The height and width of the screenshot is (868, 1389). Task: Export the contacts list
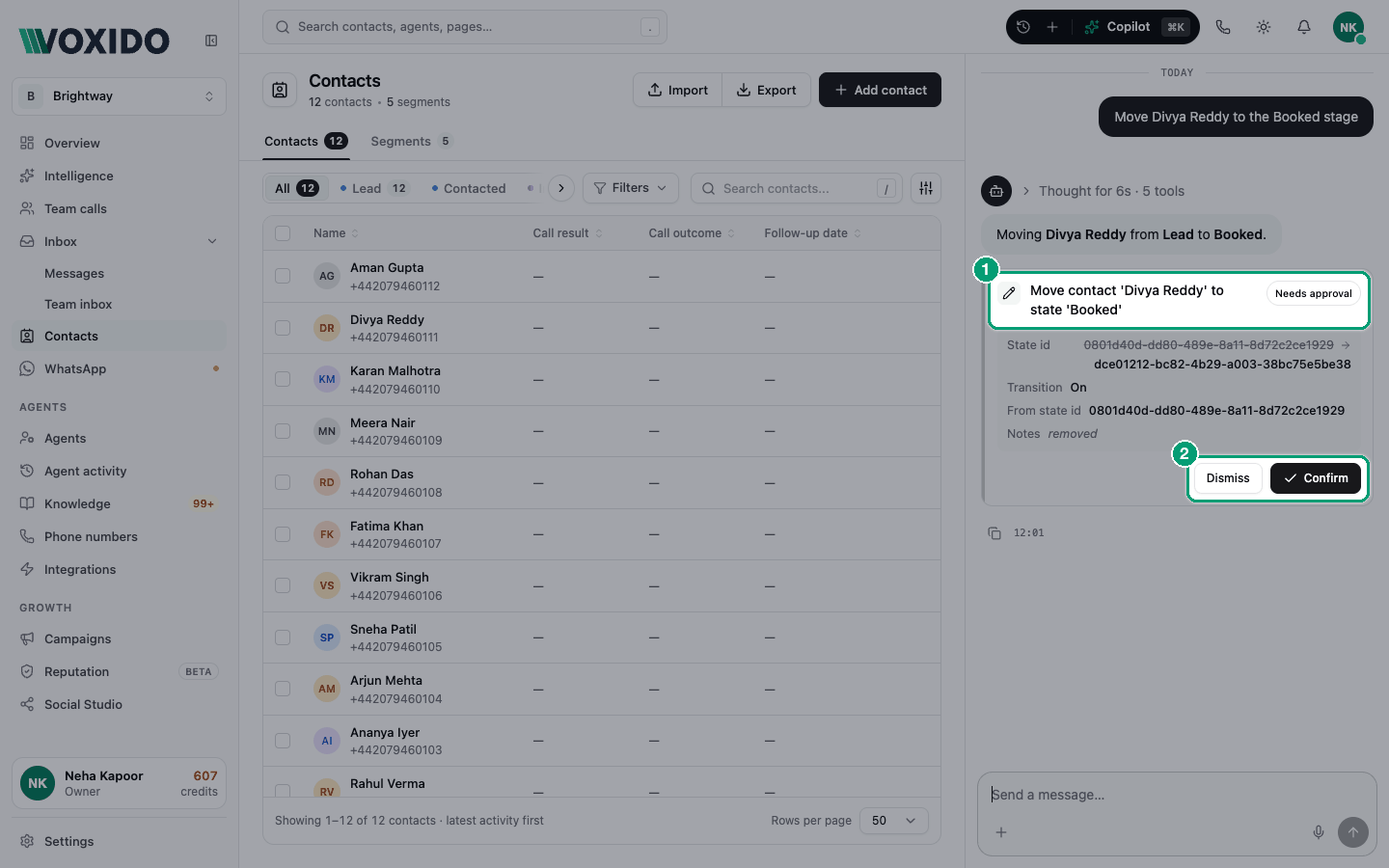767,90
